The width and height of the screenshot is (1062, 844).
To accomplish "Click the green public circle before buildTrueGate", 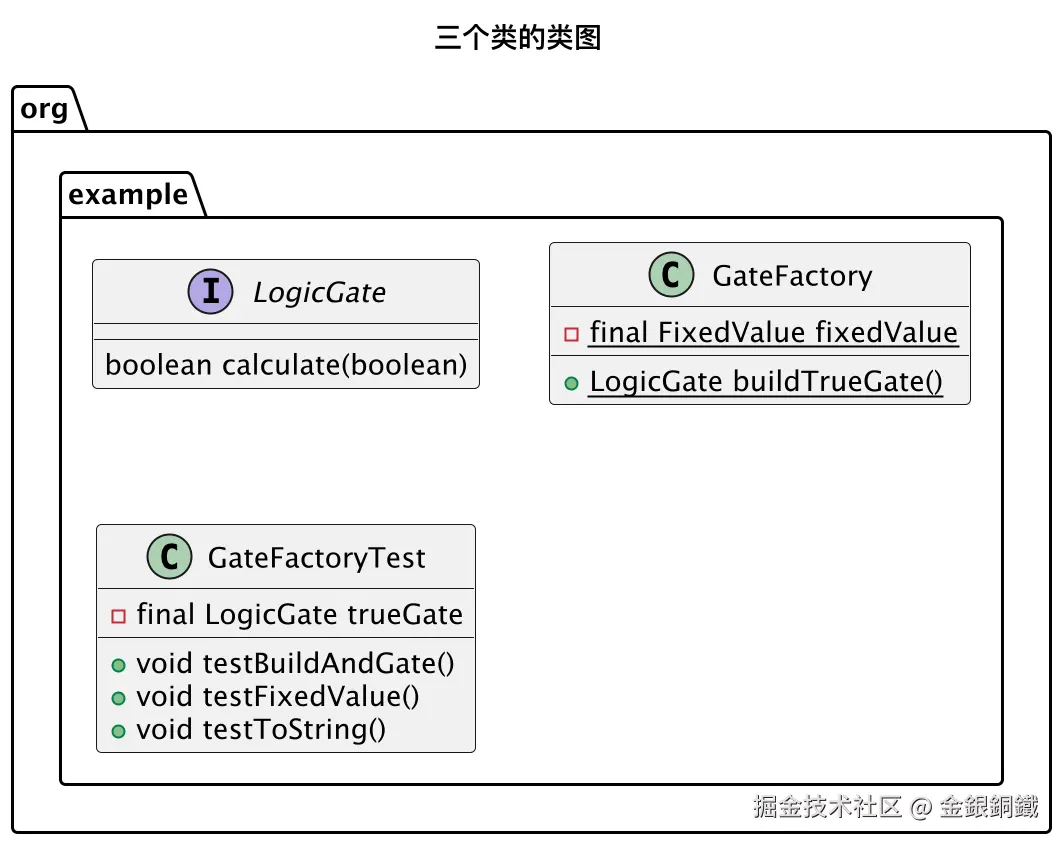I will point(571,383).
